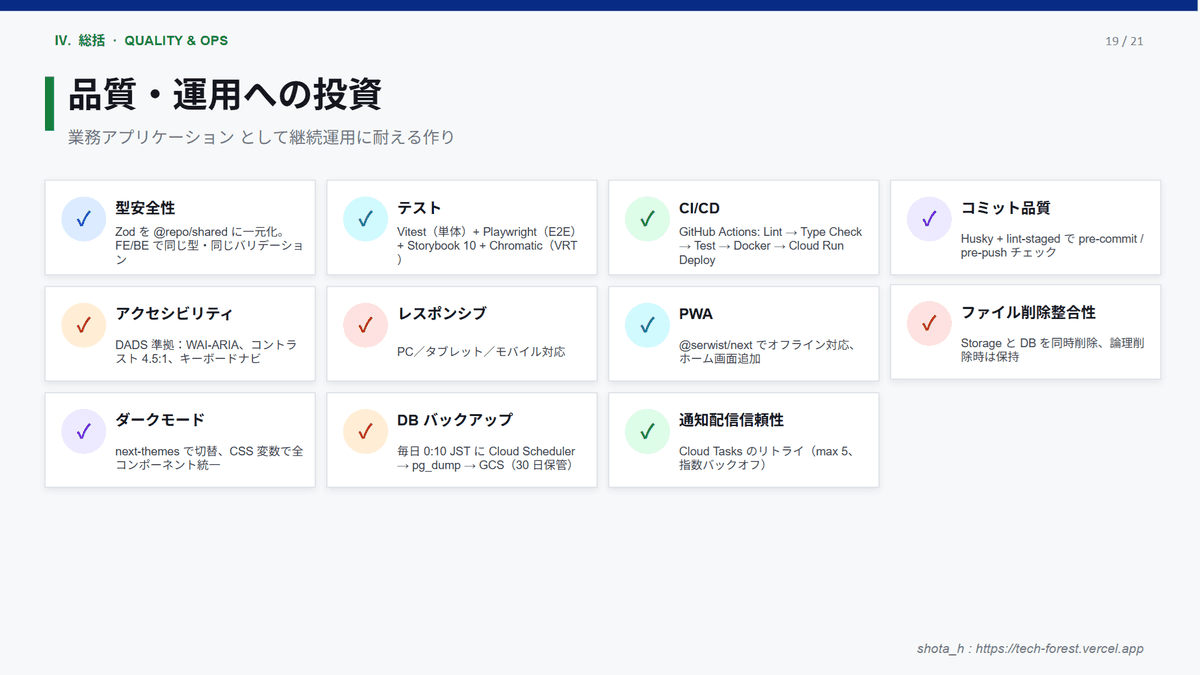Select the orange checkmark icon for アクセシビリティ
The width and height of the screenshot is (1200, 675).
click(x=84, y=325)
